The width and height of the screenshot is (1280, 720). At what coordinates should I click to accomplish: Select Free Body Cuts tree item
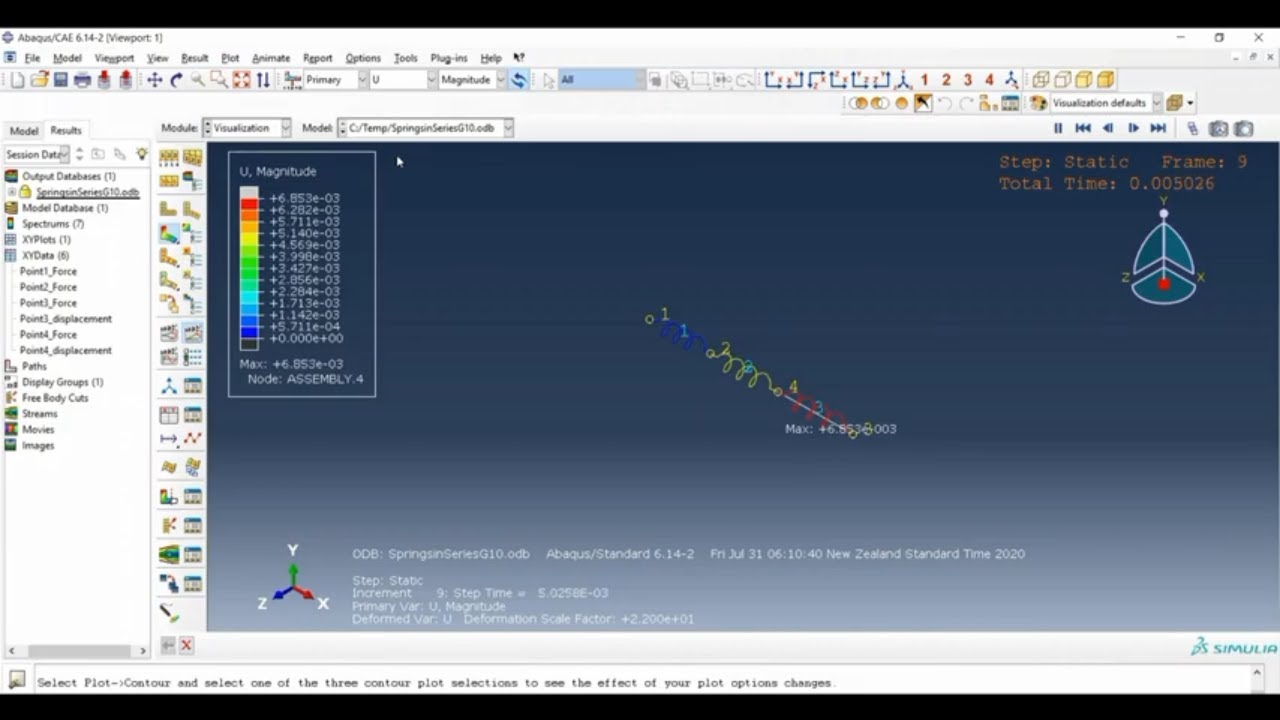click(55, 398)
